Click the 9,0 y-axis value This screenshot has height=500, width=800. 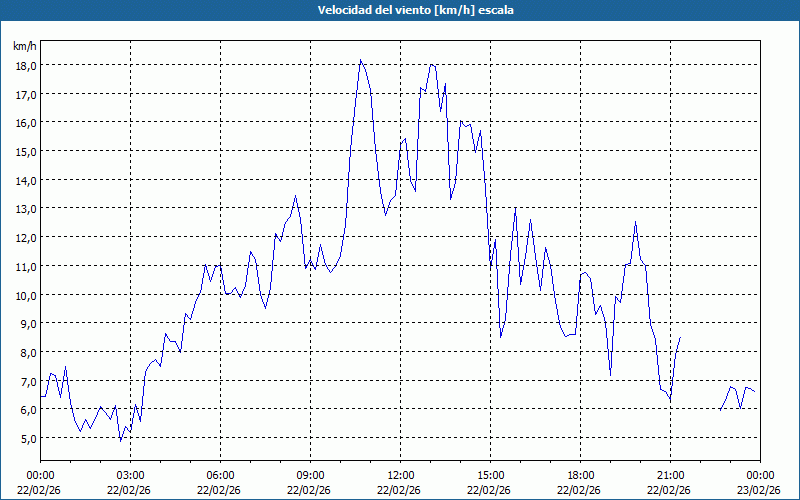click(28, 324)
